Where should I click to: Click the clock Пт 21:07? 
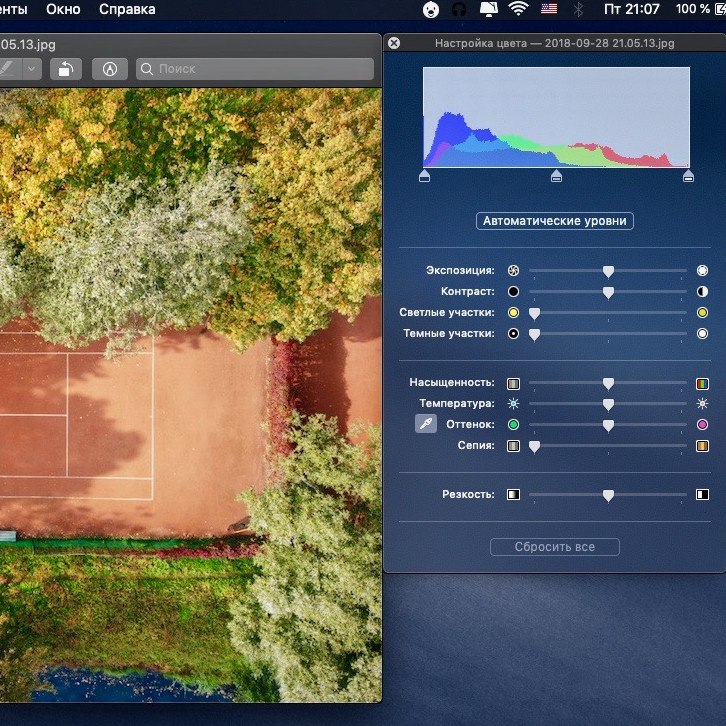tap(632, 9)
